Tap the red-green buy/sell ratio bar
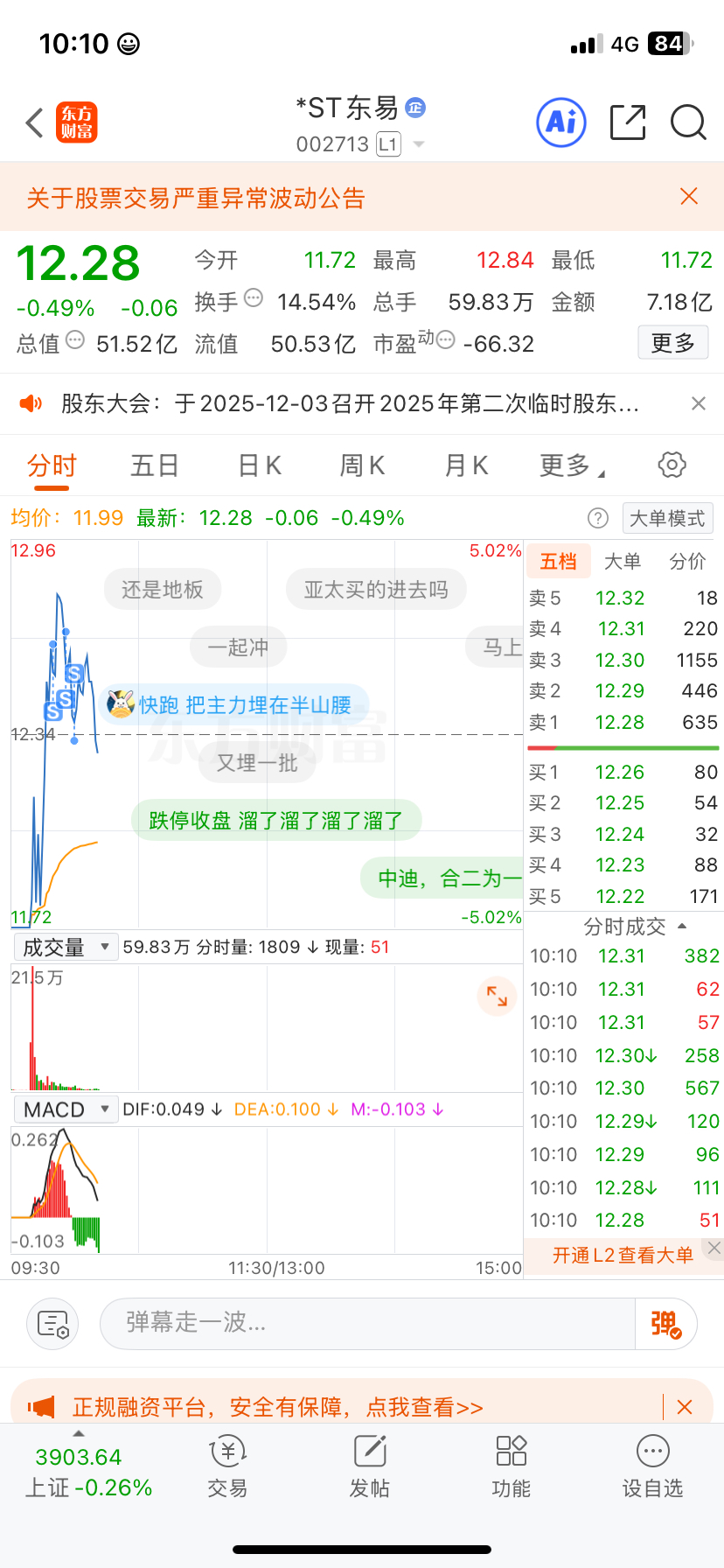The image size is (724, 1568). tap(623, 748)
